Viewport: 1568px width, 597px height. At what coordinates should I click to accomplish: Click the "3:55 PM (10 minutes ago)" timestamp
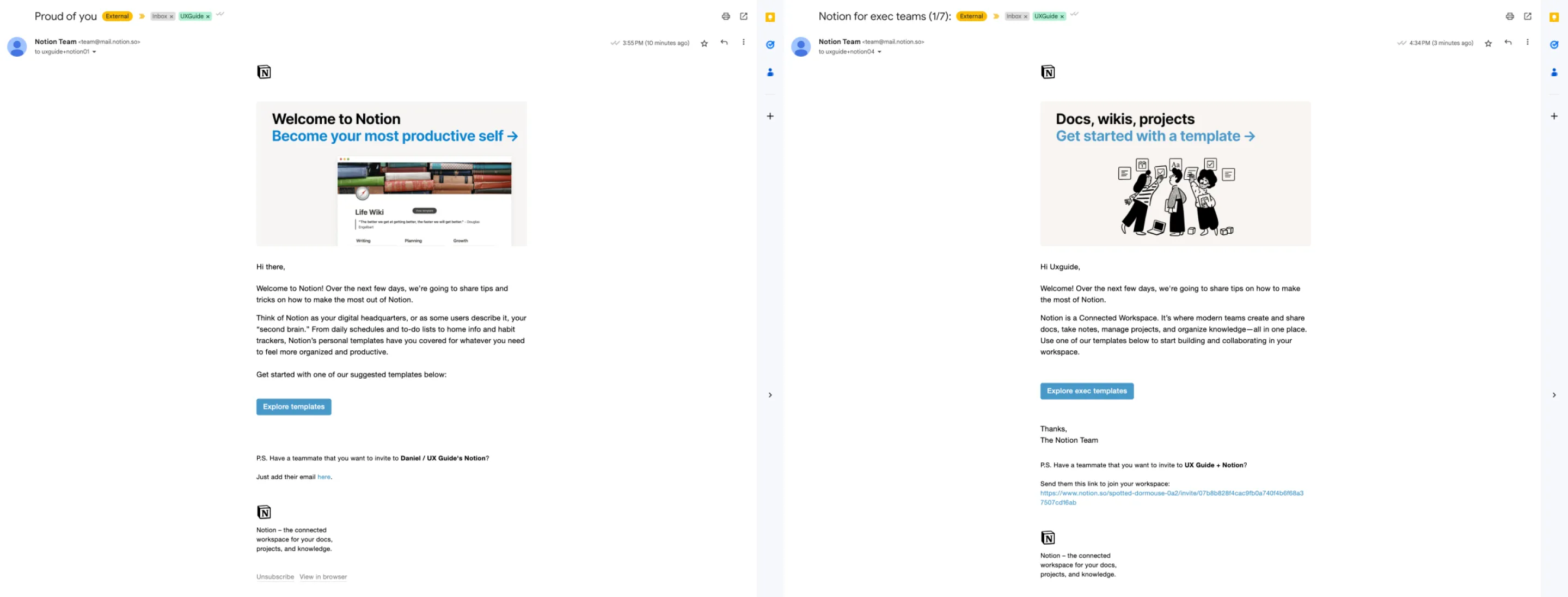coord(656,43)
